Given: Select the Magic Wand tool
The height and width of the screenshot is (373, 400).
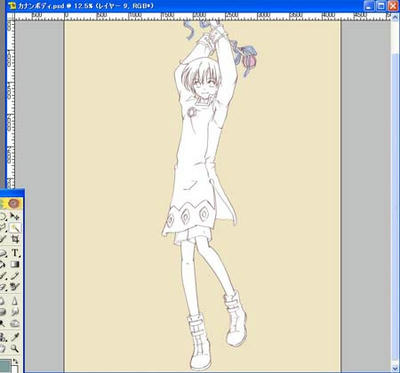Looking at the screenshot, I should 15,228.
